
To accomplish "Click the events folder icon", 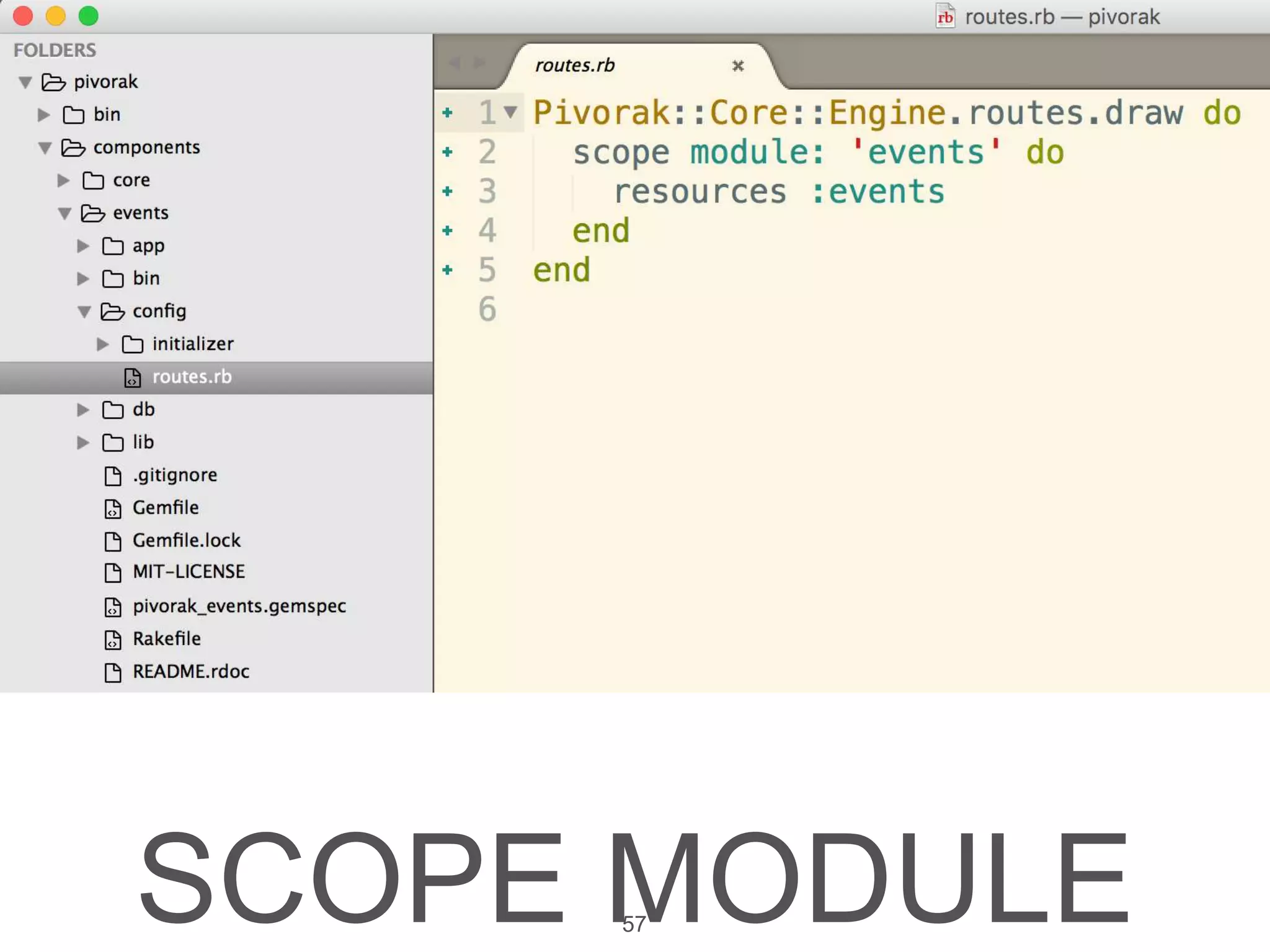I will (x=93, y=213).
